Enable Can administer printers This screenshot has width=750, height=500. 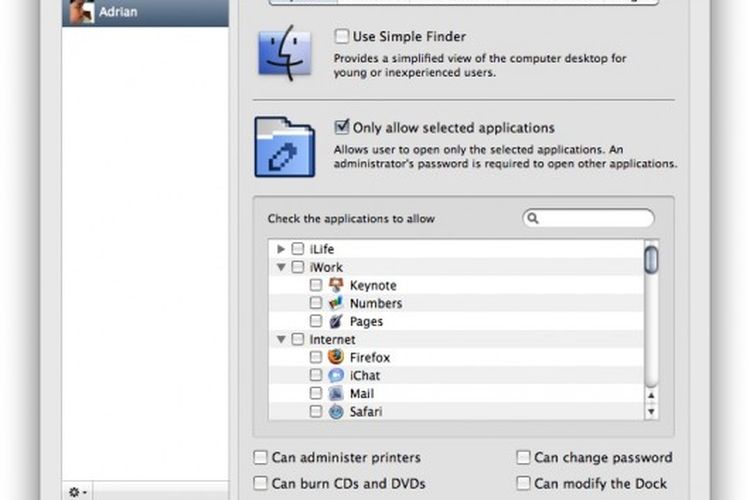coord(260,457)
